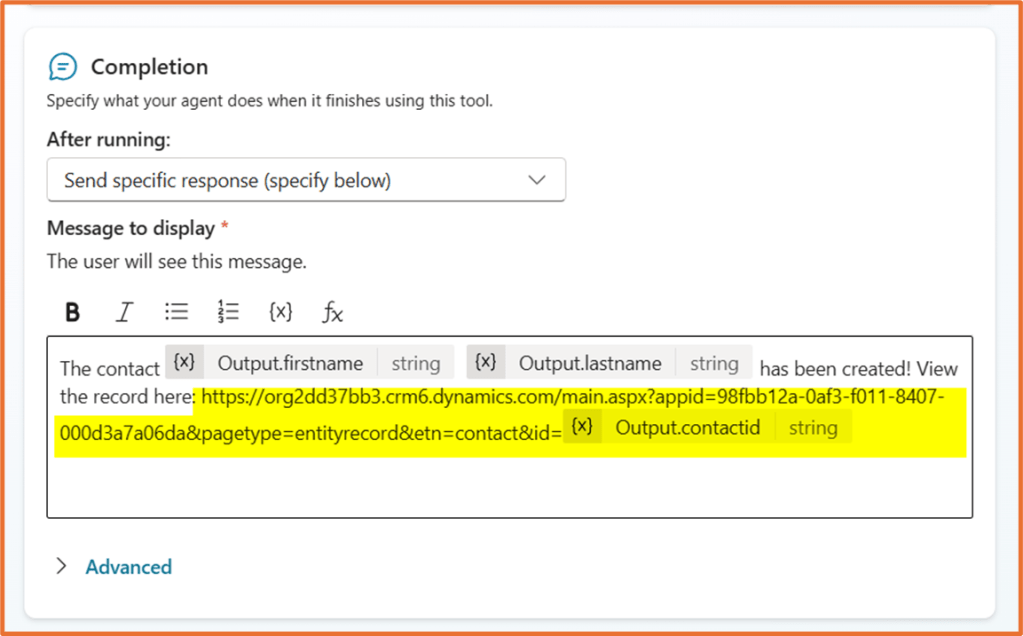Toggle bold formatting in the message editor
This screenshot has height=636, width=1023.
[x=71, y=311]
